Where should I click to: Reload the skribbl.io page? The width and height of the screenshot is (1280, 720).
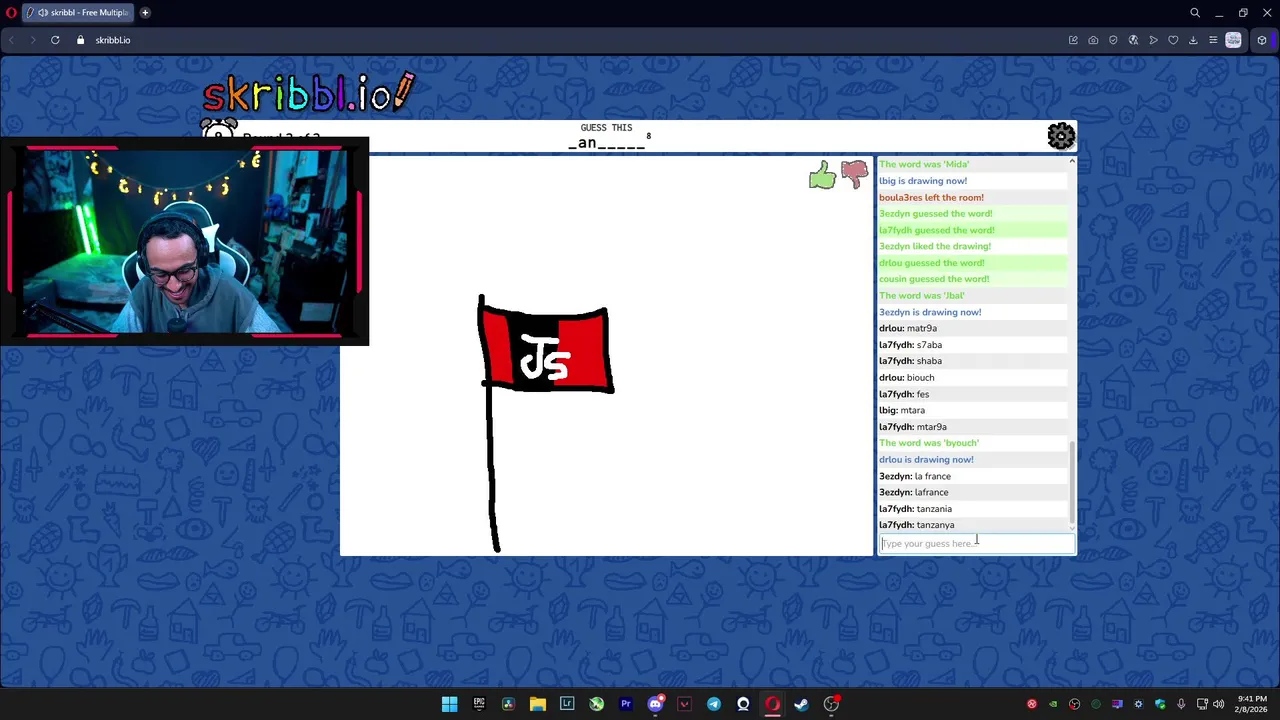tap(55, 40)
